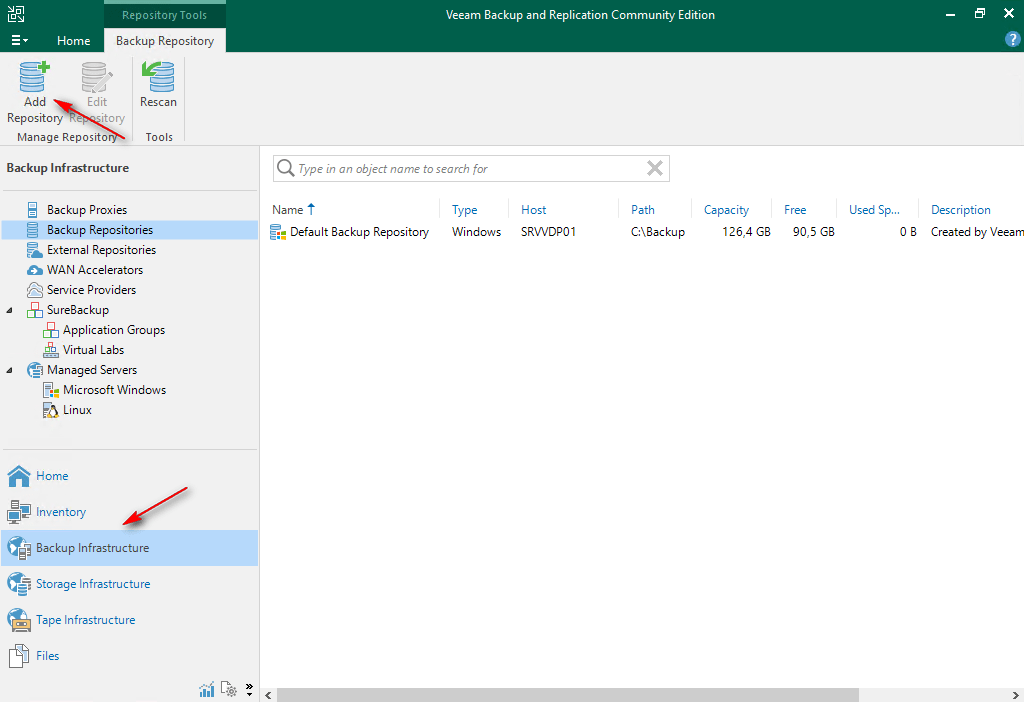Image resolution: width=1024 pixels, height=702 pixels.
Task: Click the horizontal scrollbar at the bottom
Action: pyautogui.click(x=565, y=694)
